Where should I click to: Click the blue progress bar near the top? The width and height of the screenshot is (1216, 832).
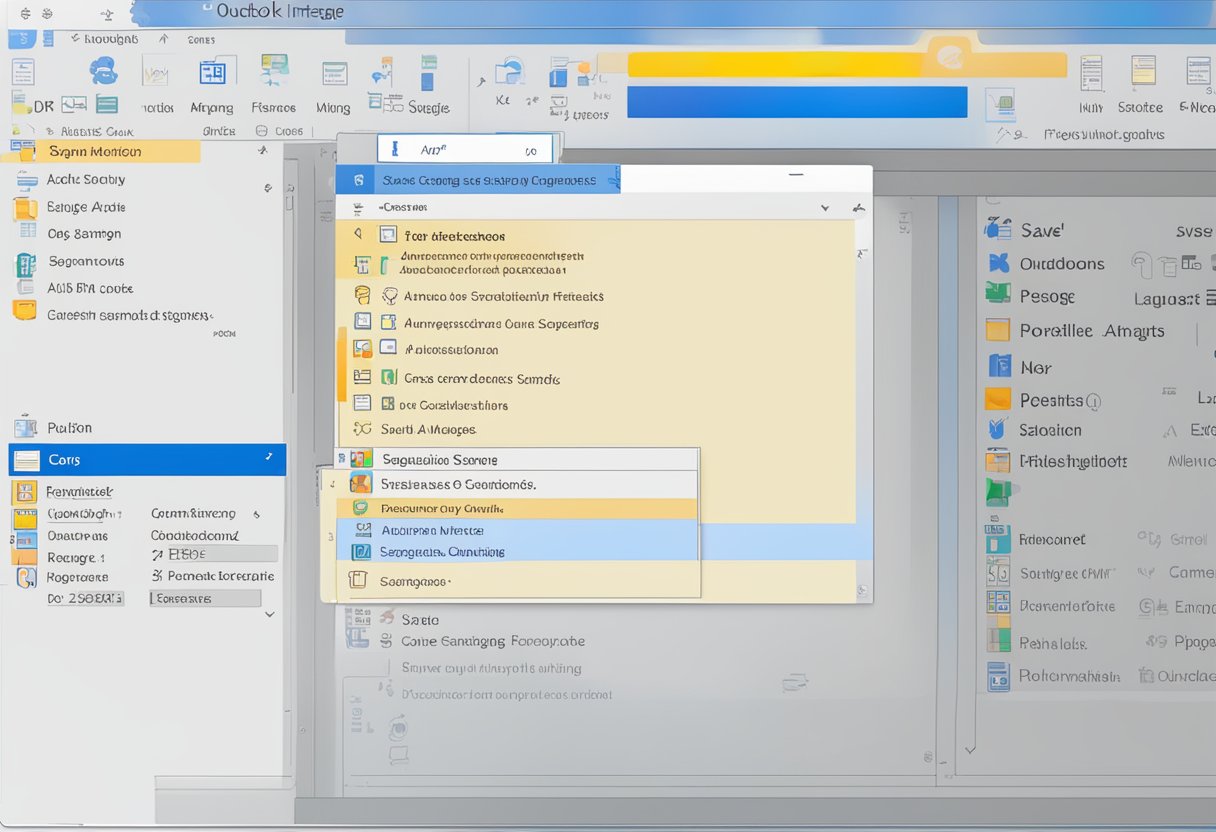(795, 102)
